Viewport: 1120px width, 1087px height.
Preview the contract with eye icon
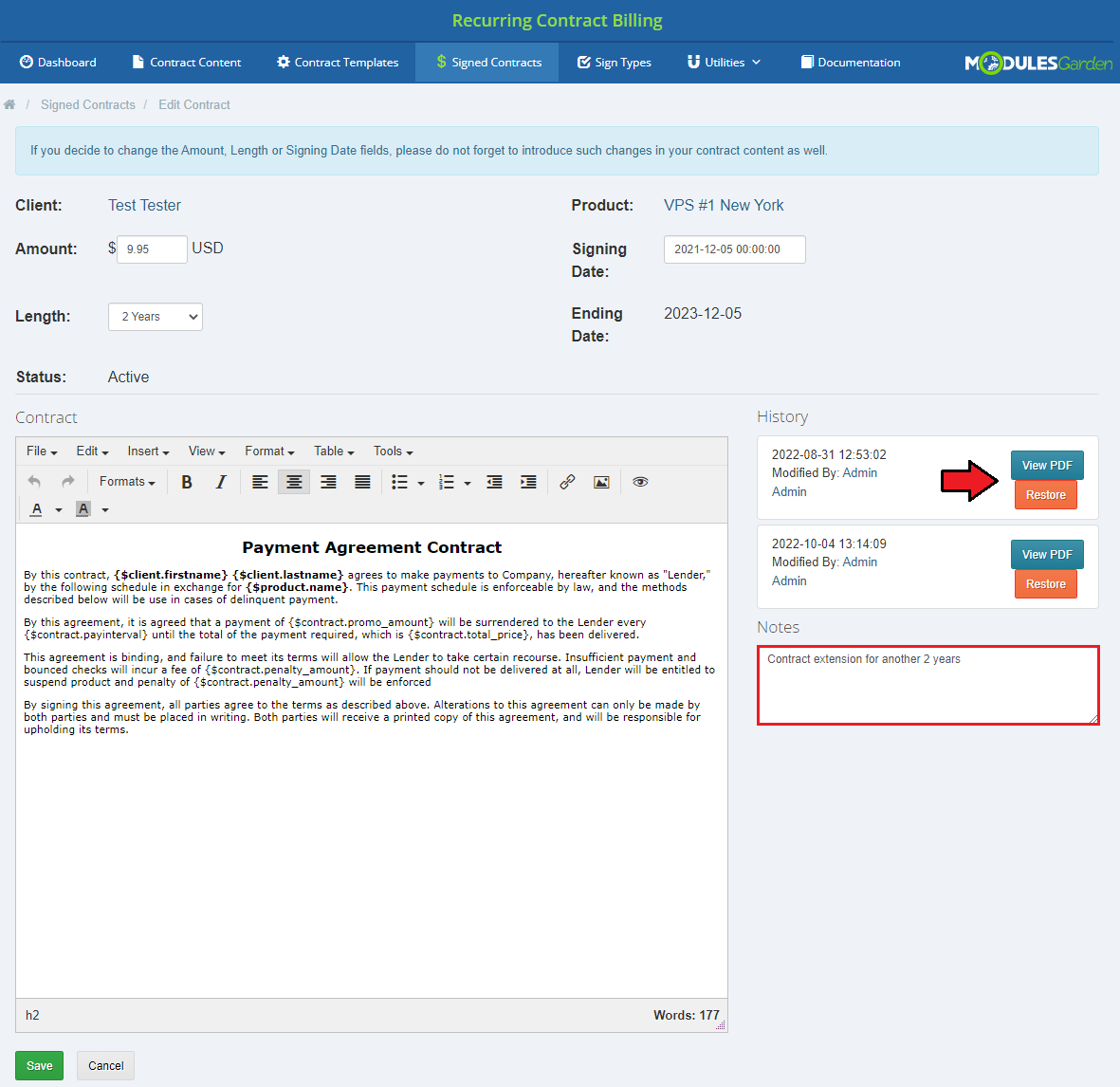click(x=641, y=482)
